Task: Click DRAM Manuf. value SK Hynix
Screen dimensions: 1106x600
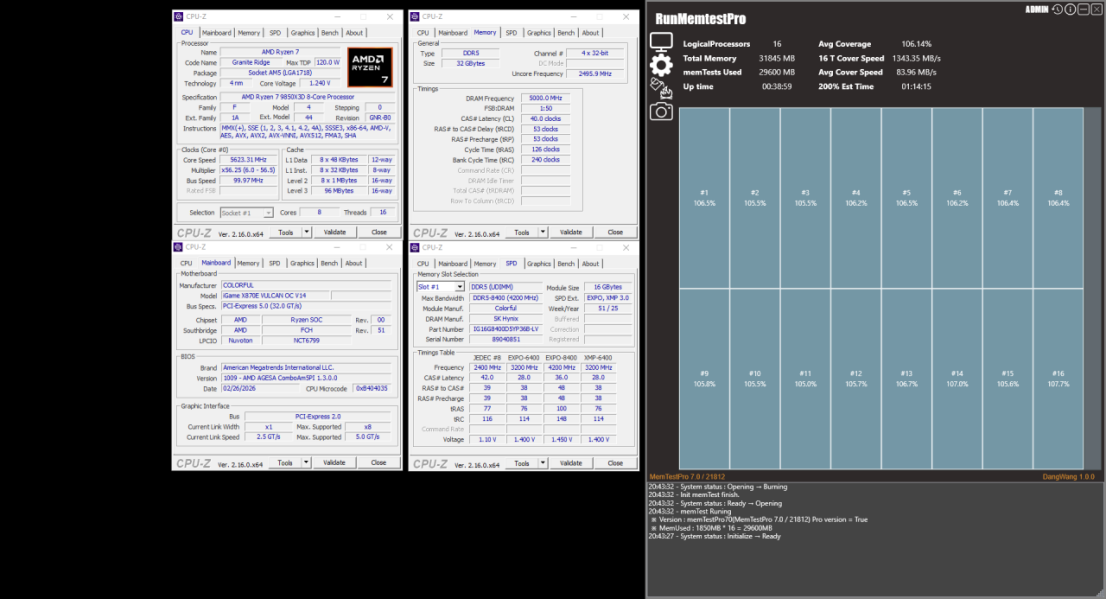Action: [505, 319]
